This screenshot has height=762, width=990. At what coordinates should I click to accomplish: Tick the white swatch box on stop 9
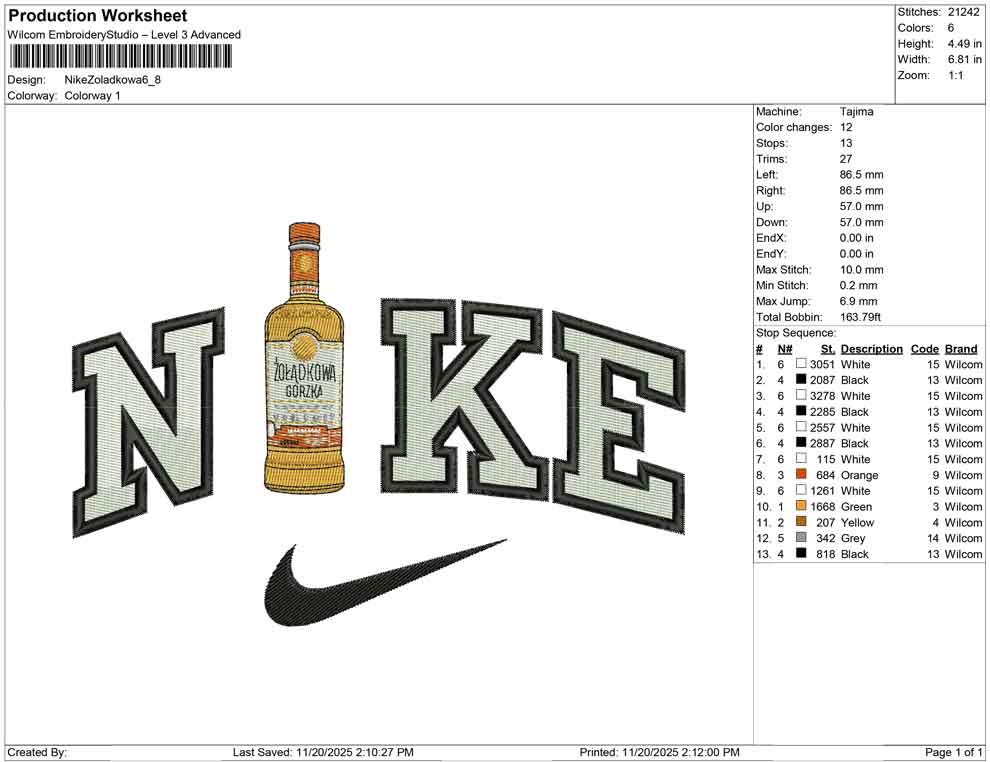point(801,490)
